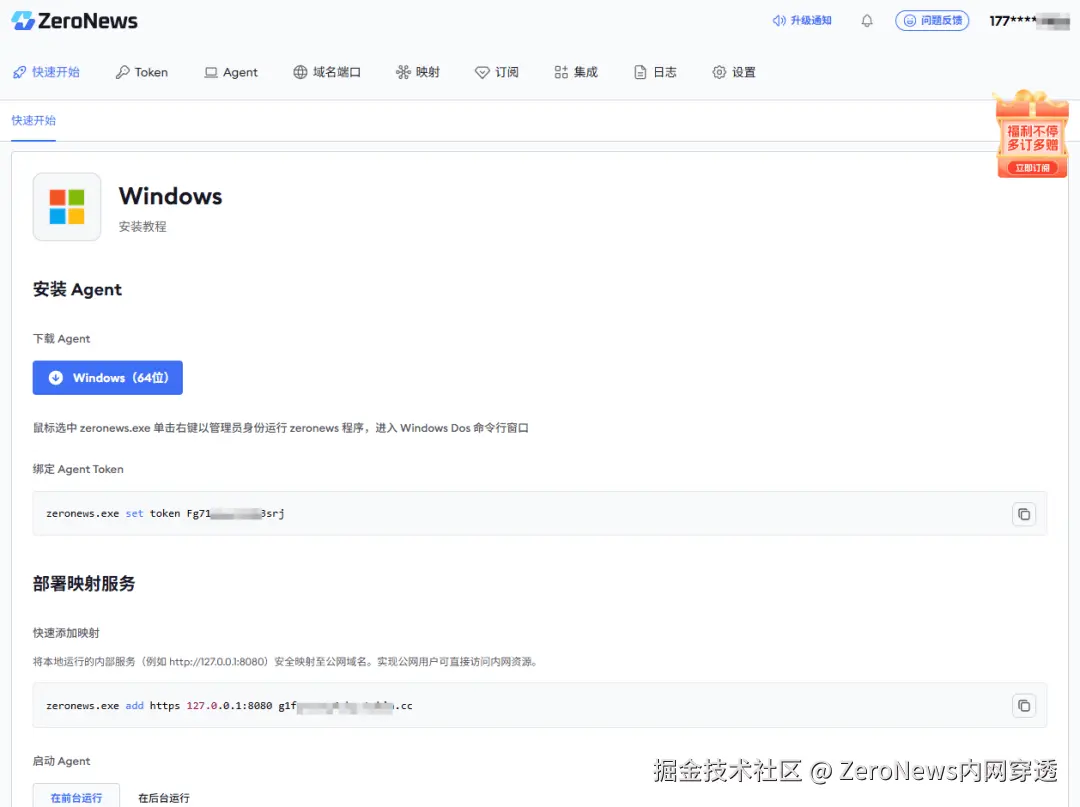
Task: Select the 在前台运行 tab
Action: click(x=76, y=796)
